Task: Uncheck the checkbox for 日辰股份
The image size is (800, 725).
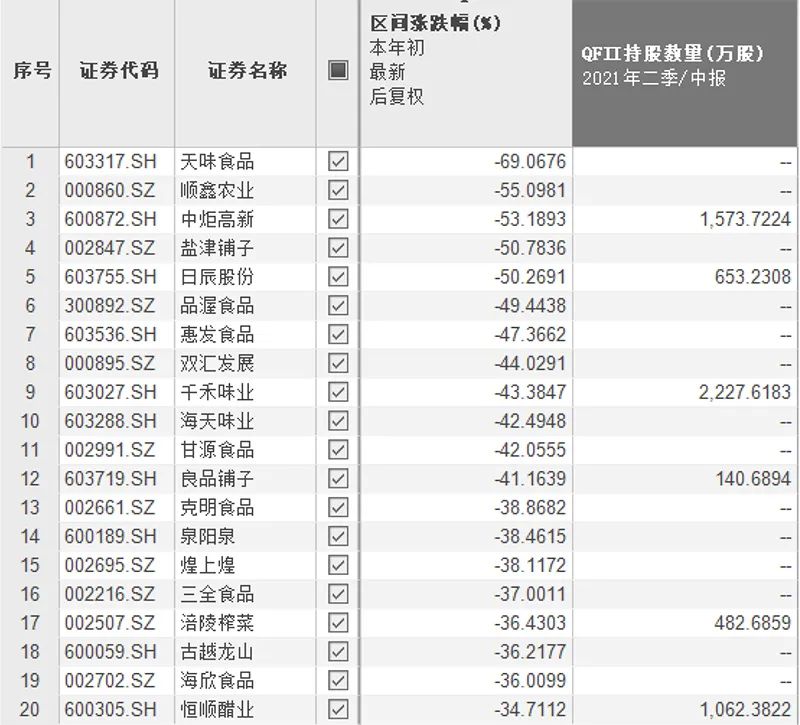Action: click(x=338, y=277)
